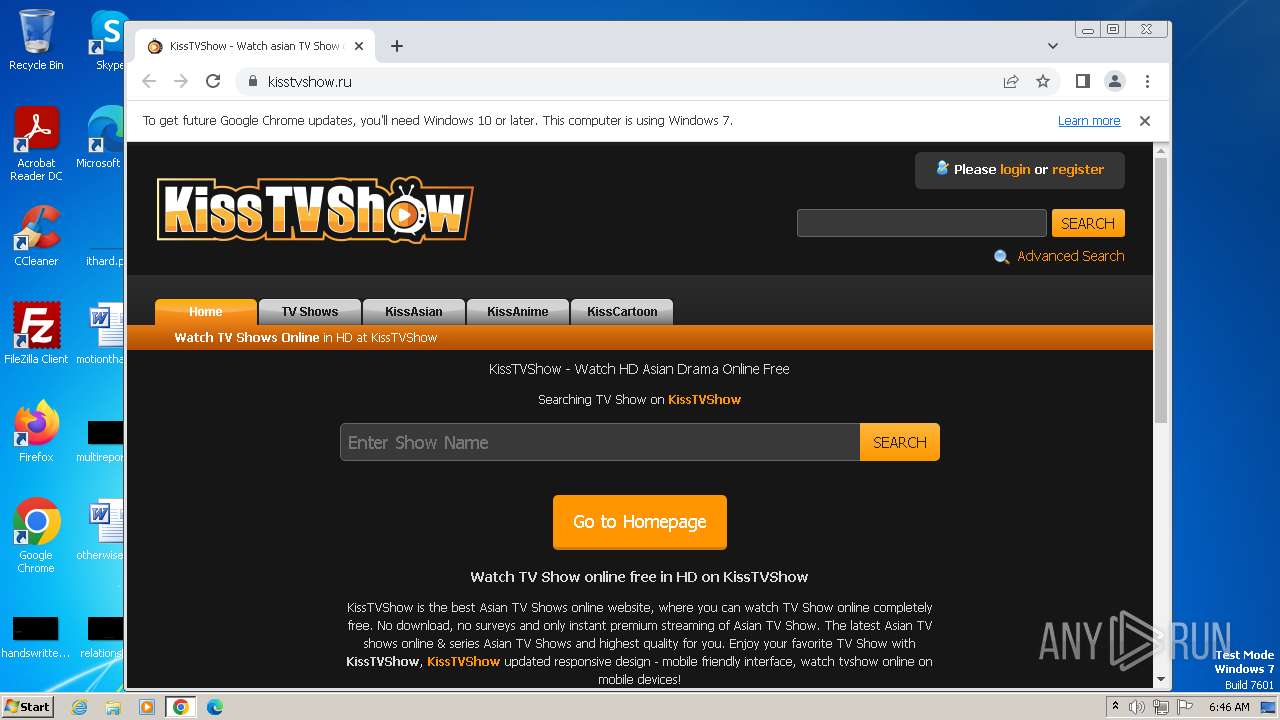This screenshot has height=720, width=1280.
Task: Click the Enter Show Name field
Action: pyautogui.click(x=600, y=442)
